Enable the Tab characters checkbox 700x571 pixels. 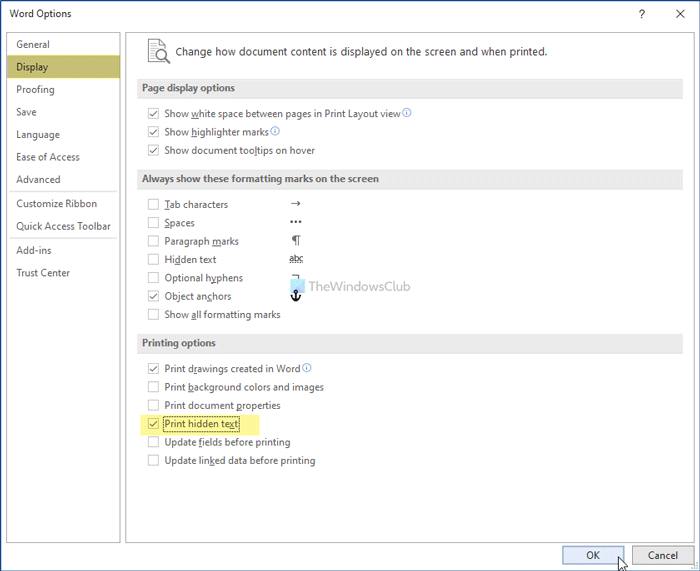[153, 205]
